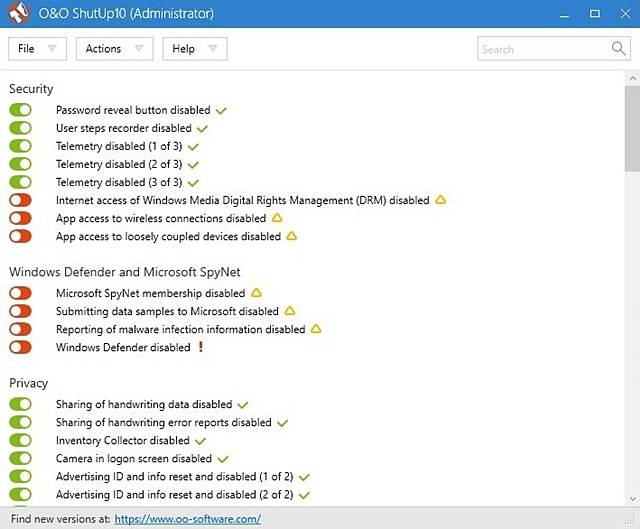Click checkmark beside Advertising ID (1 of 2)
Screen dimensions: 640x529
click(x=304, y=477)
